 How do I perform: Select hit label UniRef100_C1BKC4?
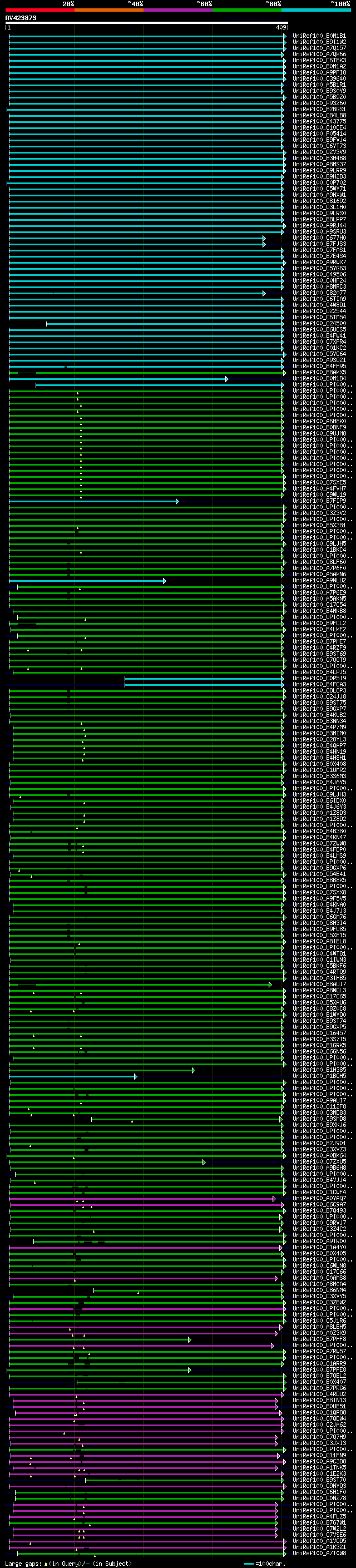[x=319, y=550]
